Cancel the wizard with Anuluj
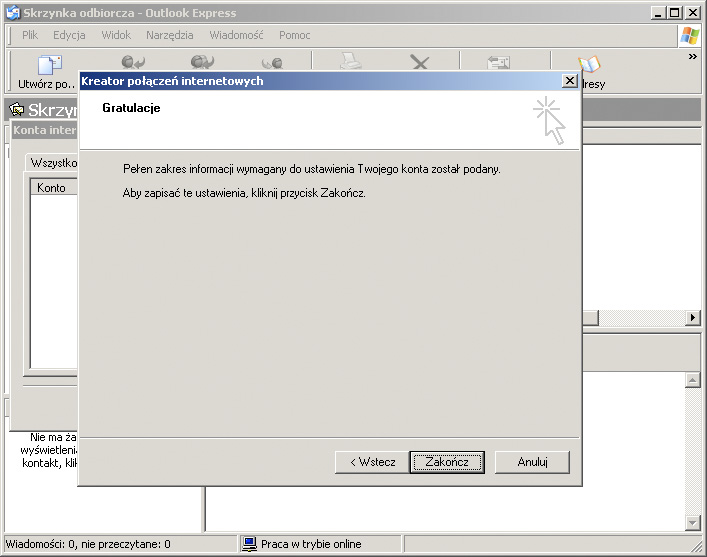Viewport: 707px width, 557px height. tap(532, 462)
